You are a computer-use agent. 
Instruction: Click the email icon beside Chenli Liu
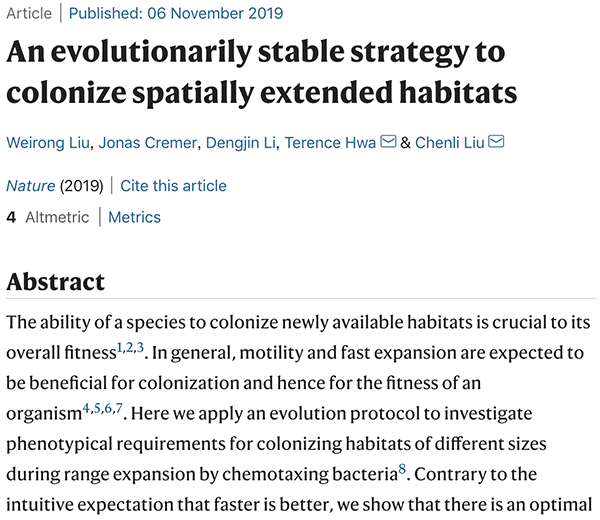(x=496, y=142)
